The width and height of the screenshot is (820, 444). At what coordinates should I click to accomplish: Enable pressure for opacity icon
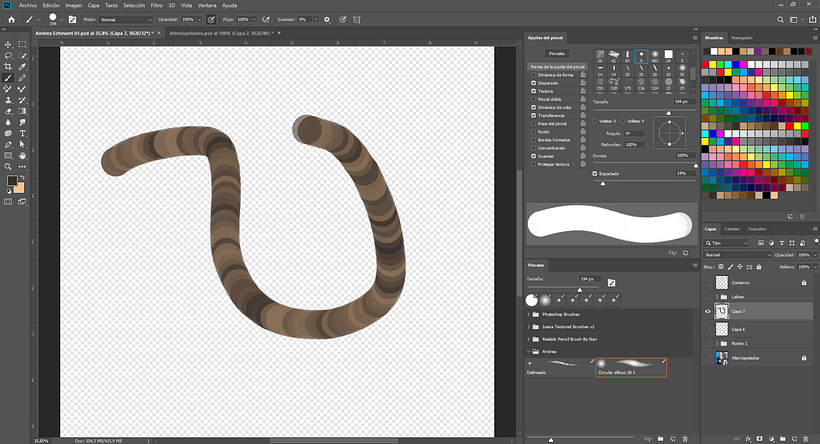pyautogui.click(x=211, y=19)
